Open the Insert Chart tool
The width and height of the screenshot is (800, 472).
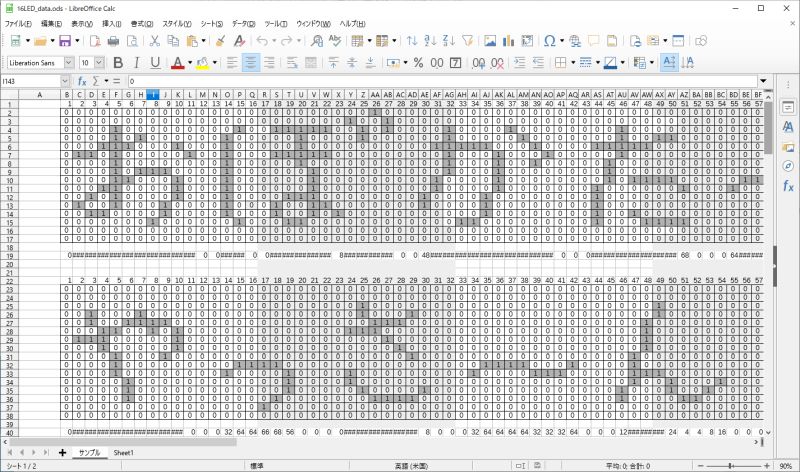coord(509,41)
